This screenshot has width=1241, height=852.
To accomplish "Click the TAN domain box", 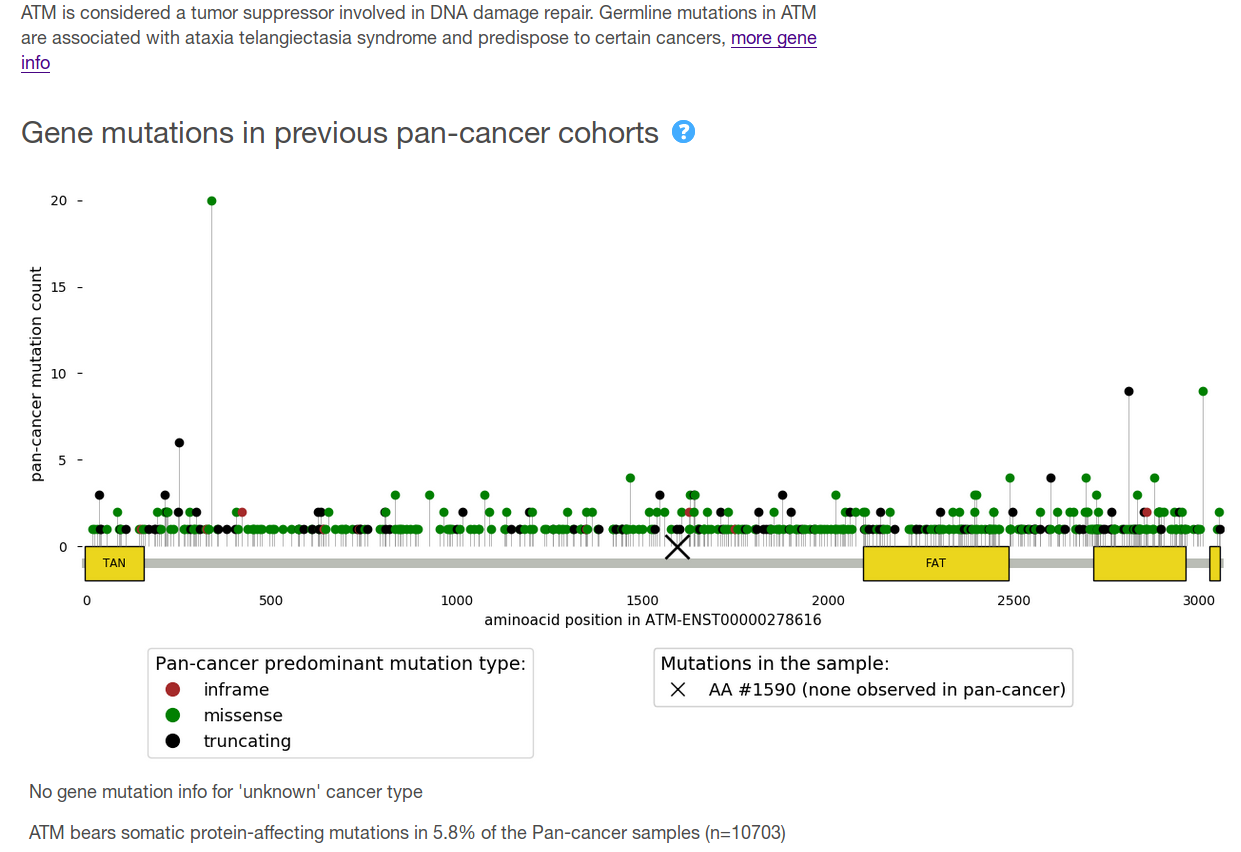I will point(114,563).
